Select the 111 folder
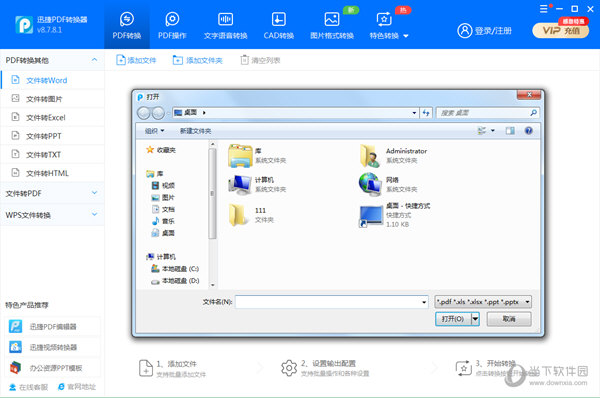 [x=251, y=215]
